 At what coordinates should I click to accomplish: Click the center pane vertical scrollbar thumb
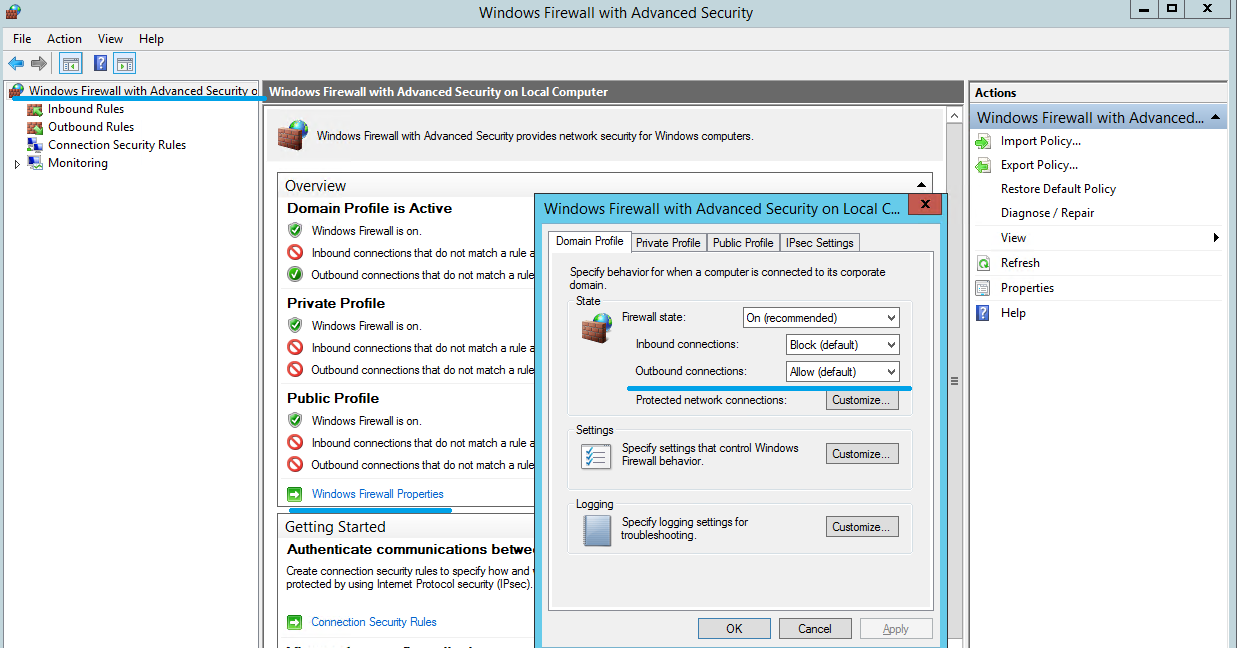[x=954, y=381]
